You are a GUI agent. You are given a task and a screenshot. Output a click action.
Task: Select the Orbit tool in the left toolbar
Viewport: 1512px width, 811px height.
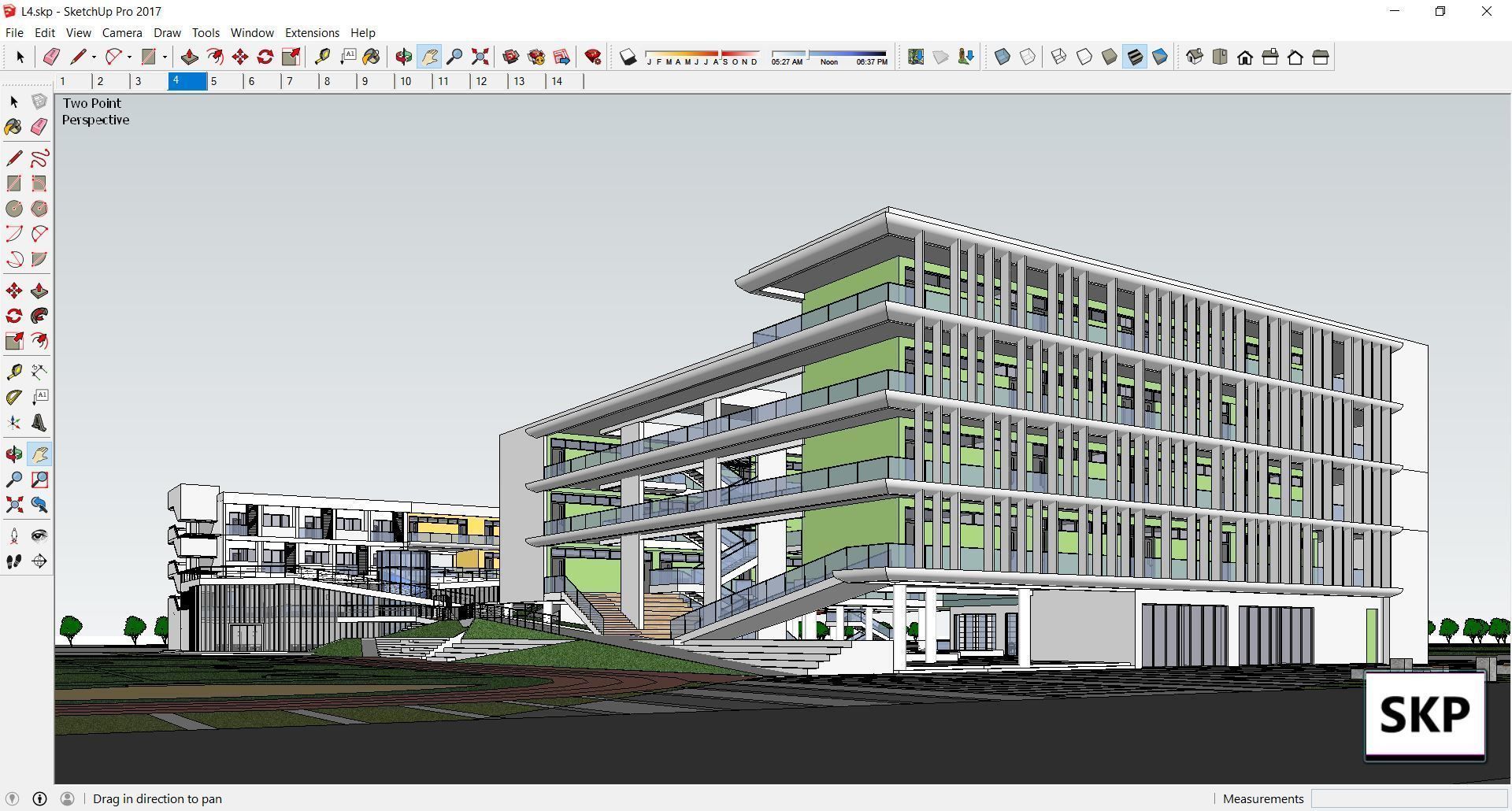[14, 454]
